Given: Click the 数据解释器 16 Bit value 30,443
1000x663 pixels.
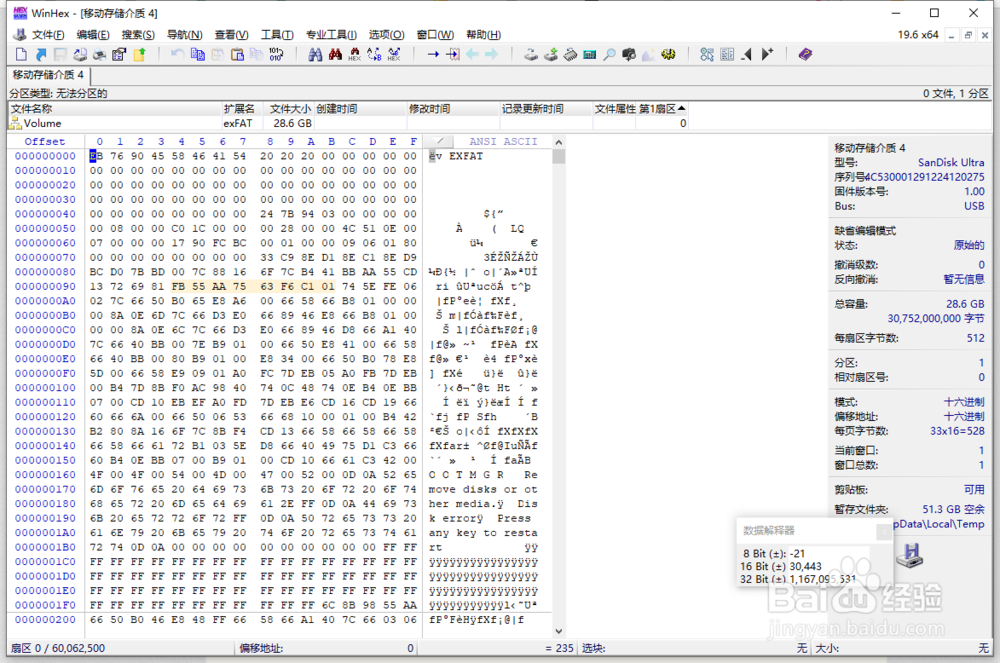Looking at the screenshot, I should coord(805,566).
